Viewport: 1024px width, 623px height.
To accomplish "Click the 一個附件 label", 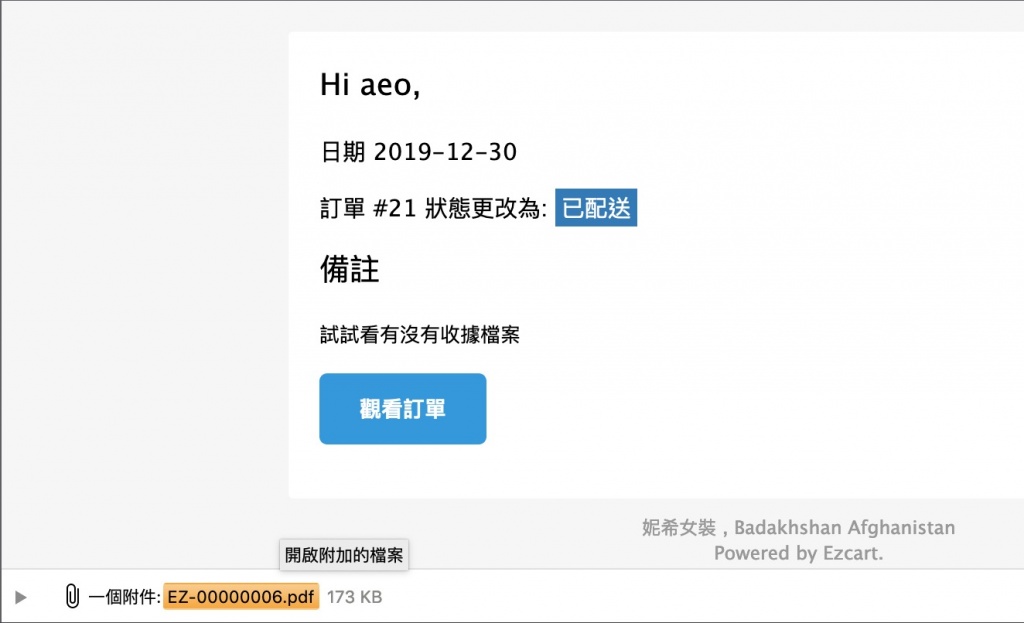I will (x=124, y=597).
